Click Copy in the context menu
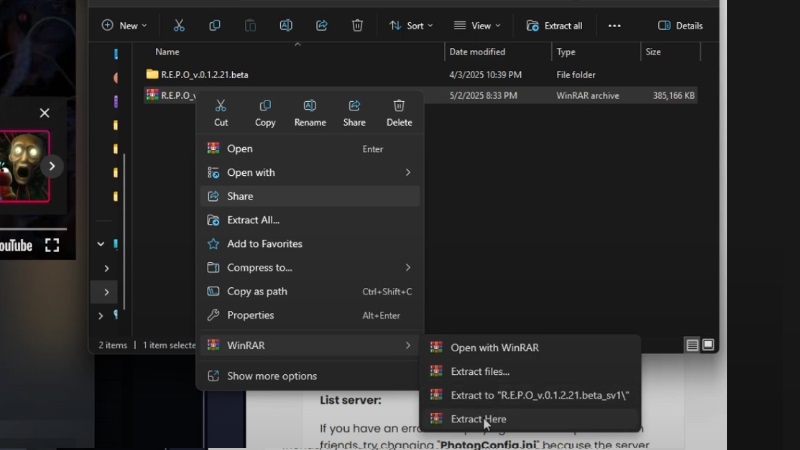 coord(265,113)
